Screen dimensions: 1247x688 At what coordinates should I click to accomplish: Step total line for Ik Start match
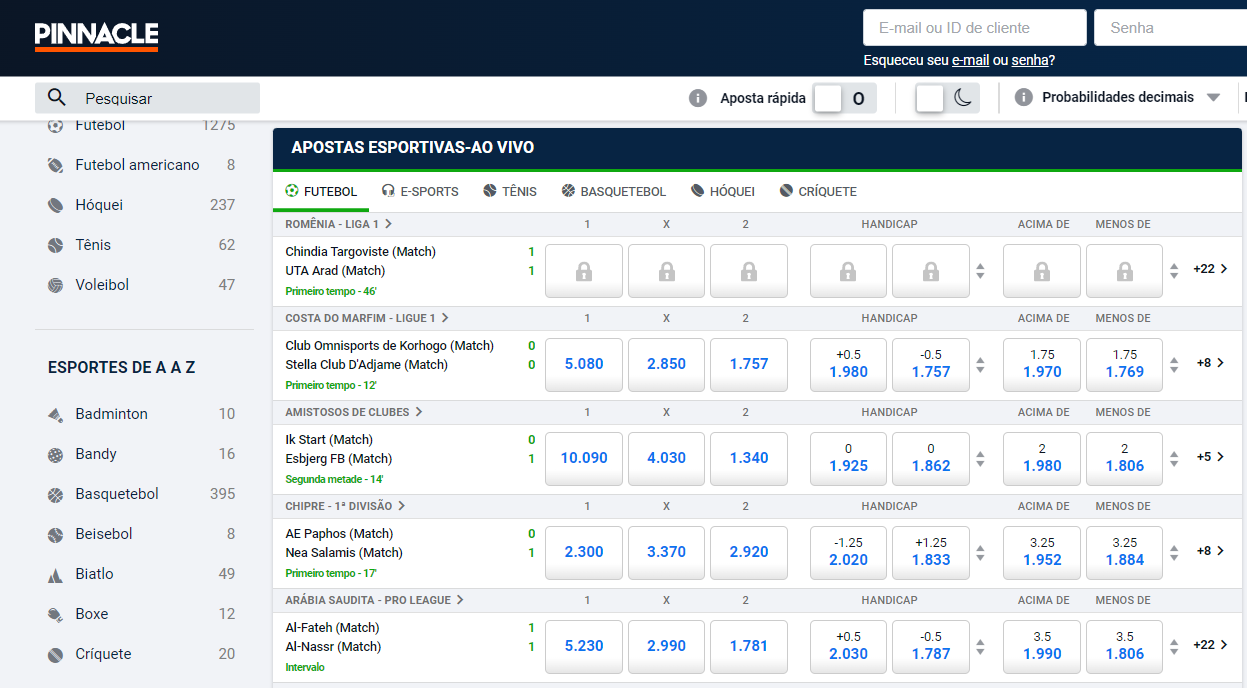(1174, 459)
